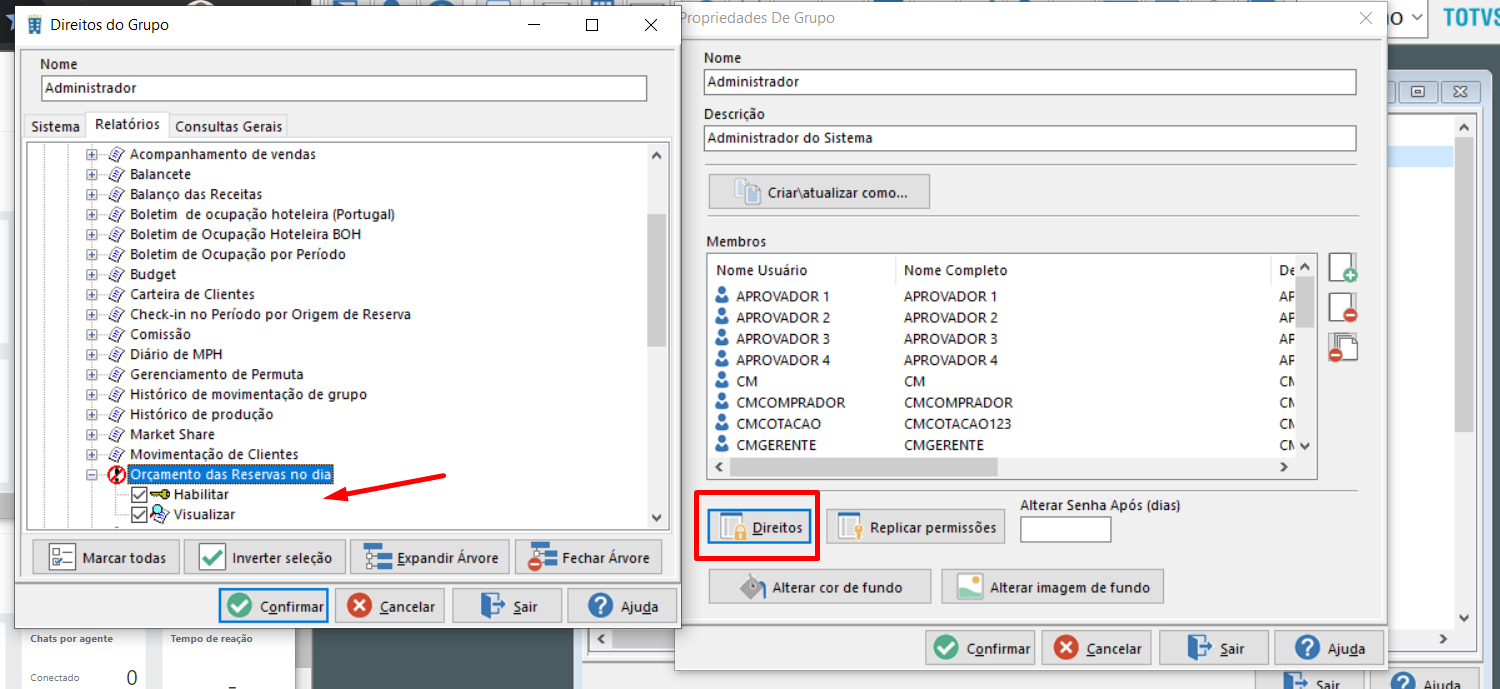Cancel the Direitos do Grupo dialog
Image resolution: width=1500 pixels, height=689 pixels.
(390, 606)
